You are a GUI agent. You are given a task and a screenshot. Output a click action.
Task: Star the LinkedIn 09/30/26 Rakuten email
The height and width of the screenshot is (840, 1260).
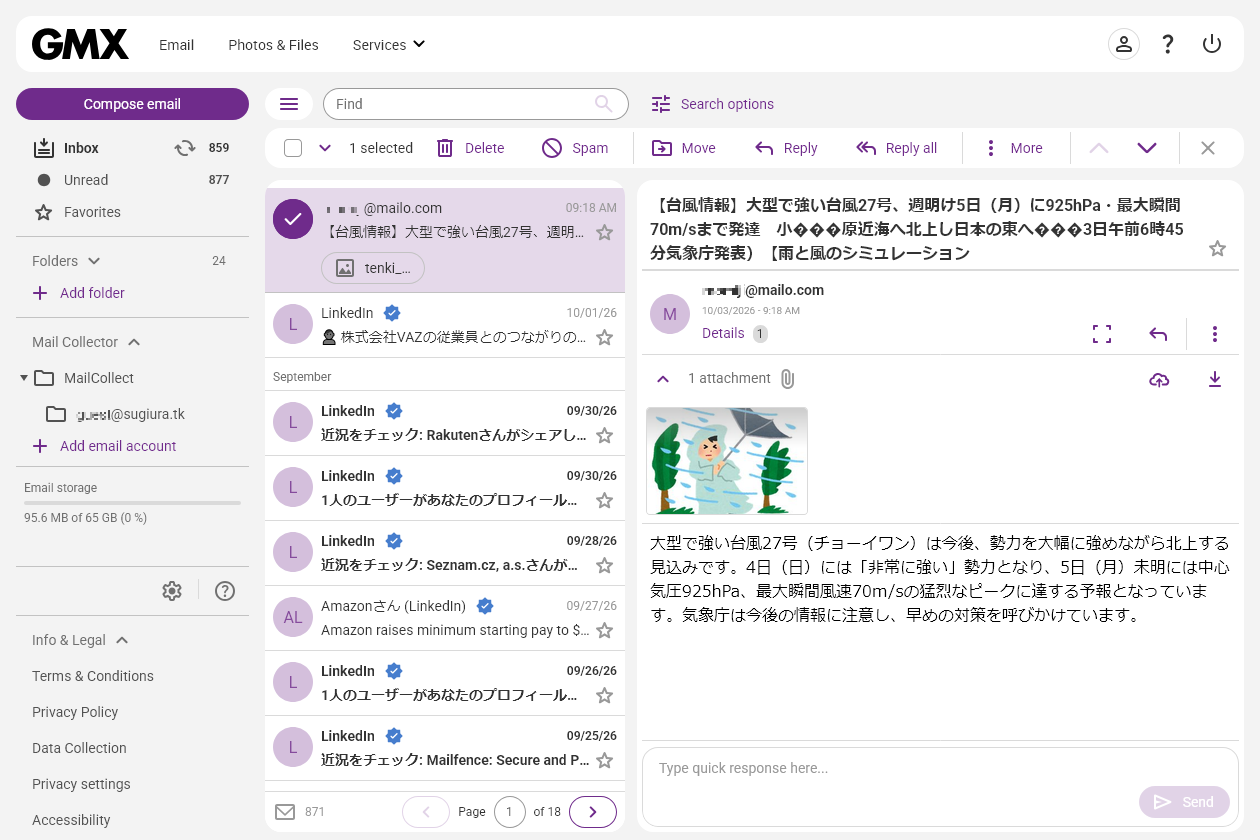pyautogui.click(x=604, y=436)
